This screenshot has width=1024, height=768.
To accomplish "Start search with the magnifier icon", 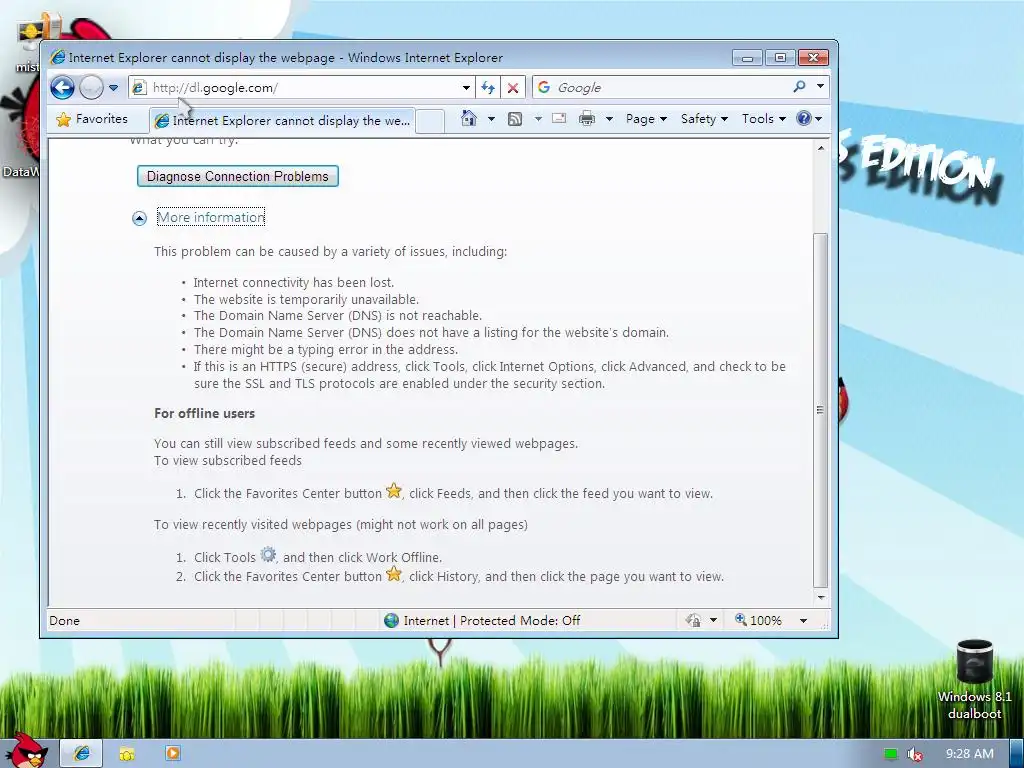I will [x=799, y=86].
